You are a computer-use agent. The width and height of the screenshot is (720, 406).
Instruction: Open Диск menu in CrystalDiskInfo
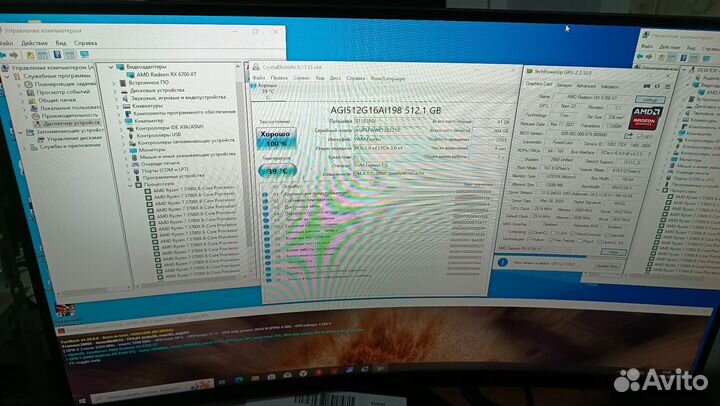click(x=335, y=78)
